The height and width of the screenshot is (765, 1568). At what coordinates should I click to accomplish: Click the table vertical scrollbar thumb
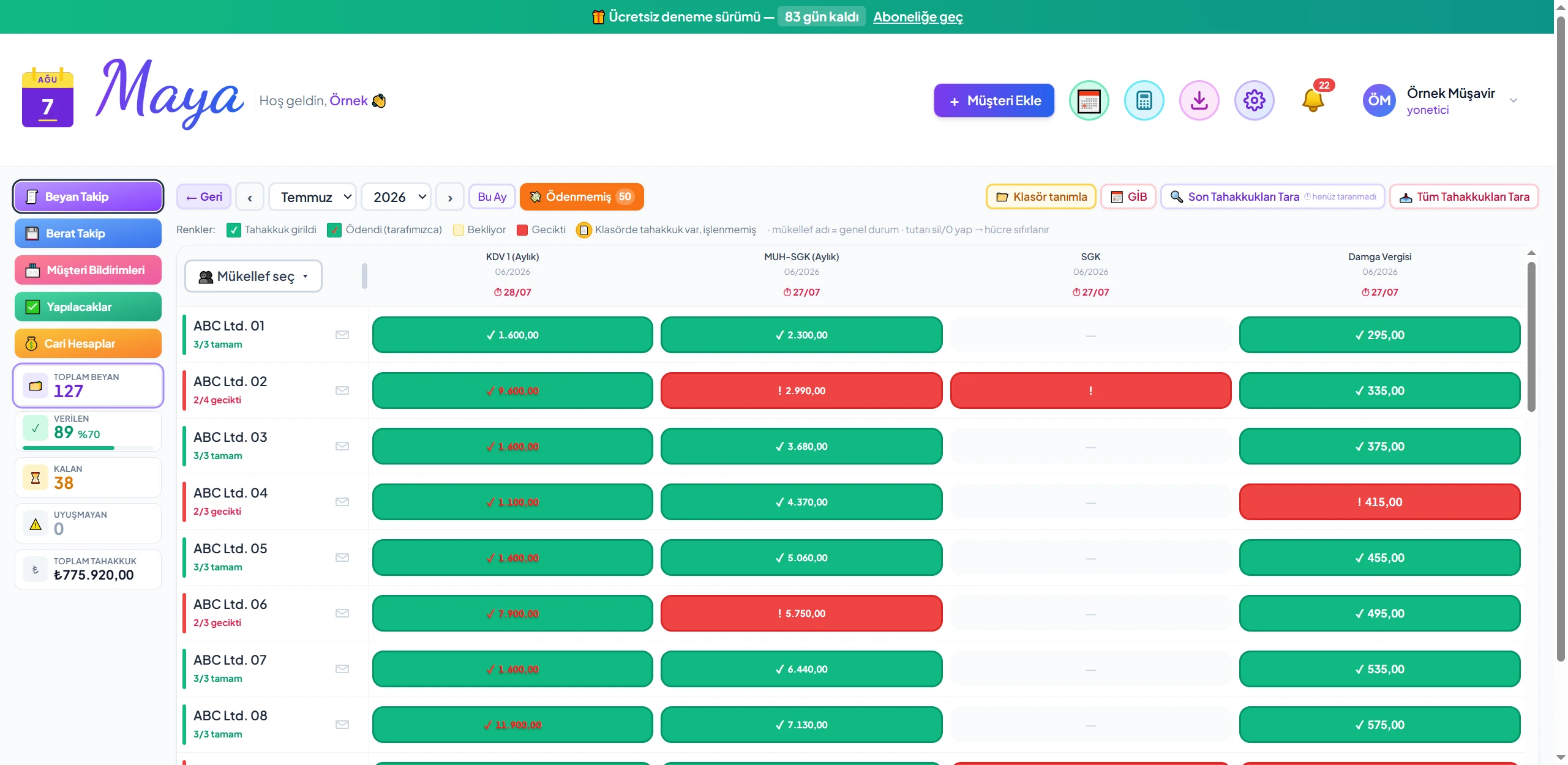click(1531, 337)
